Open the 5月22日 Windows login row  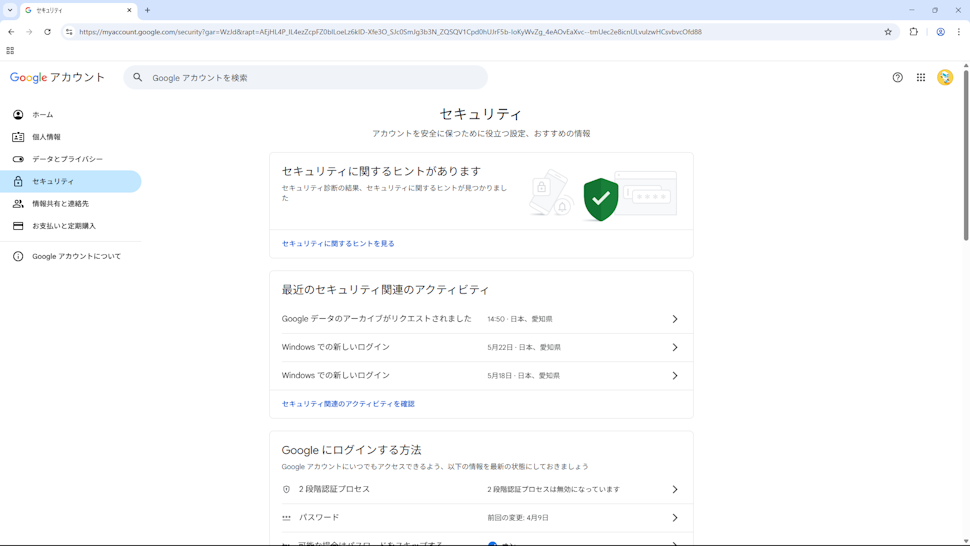pos(481,348)
